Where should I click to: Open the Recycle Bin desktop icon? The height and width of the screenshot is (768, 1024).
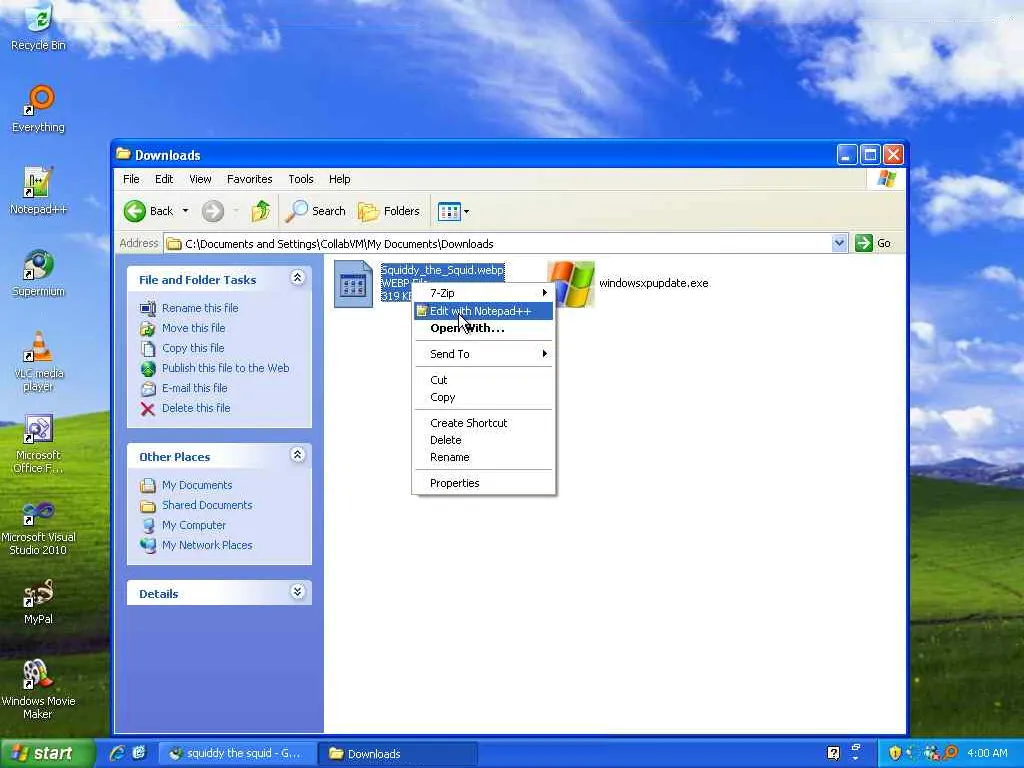click(38, 26)
